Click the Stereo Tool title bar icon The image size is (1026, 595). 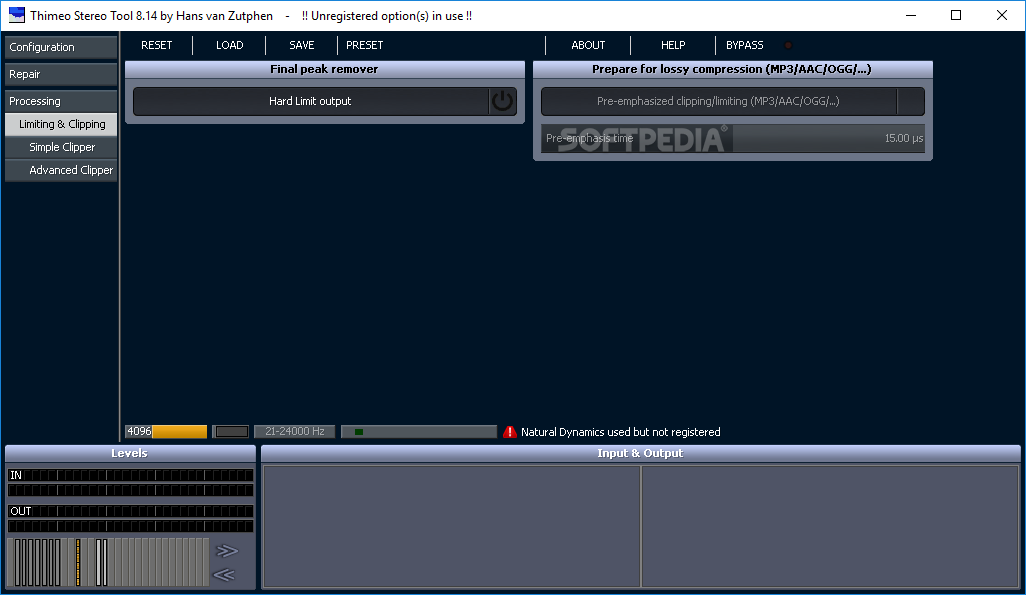[x=16, y=15]
